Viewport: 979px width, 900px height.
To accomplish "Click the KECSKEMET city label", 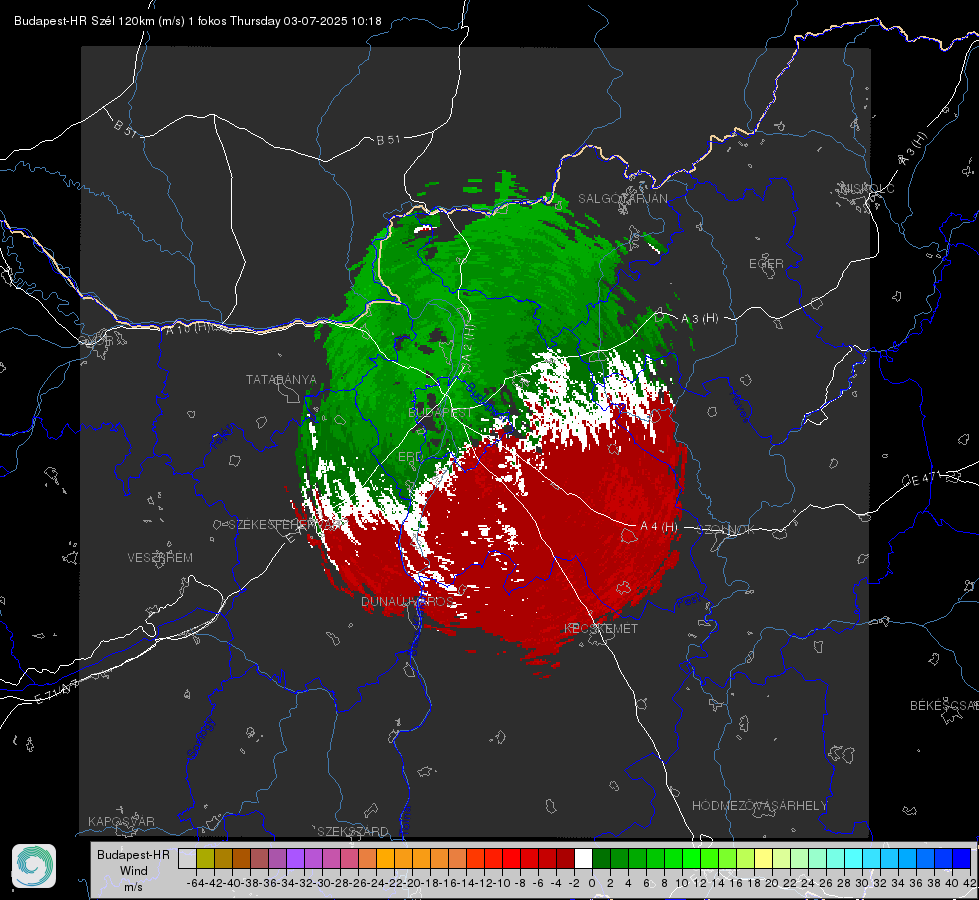I will [601, 629].
